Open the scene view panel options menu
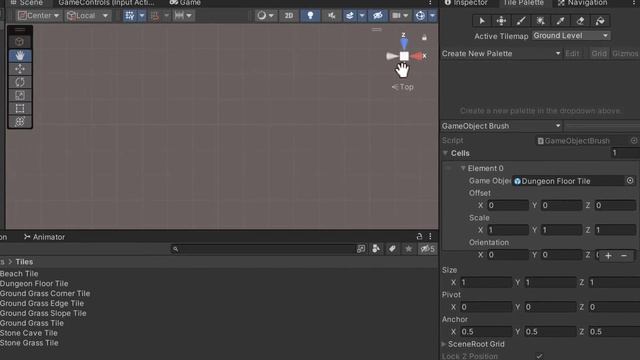Screen dimensions: 640x360 tap(430, 2)
